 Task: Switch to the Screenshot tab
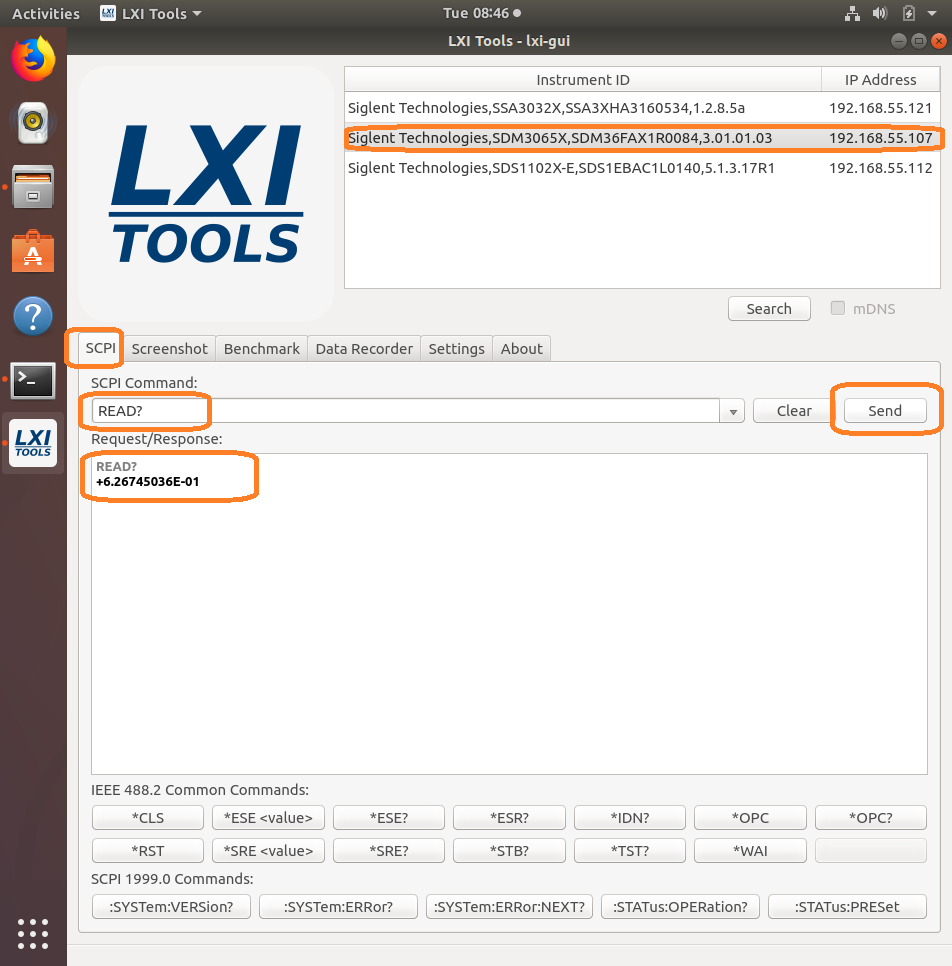click(170, 349)
